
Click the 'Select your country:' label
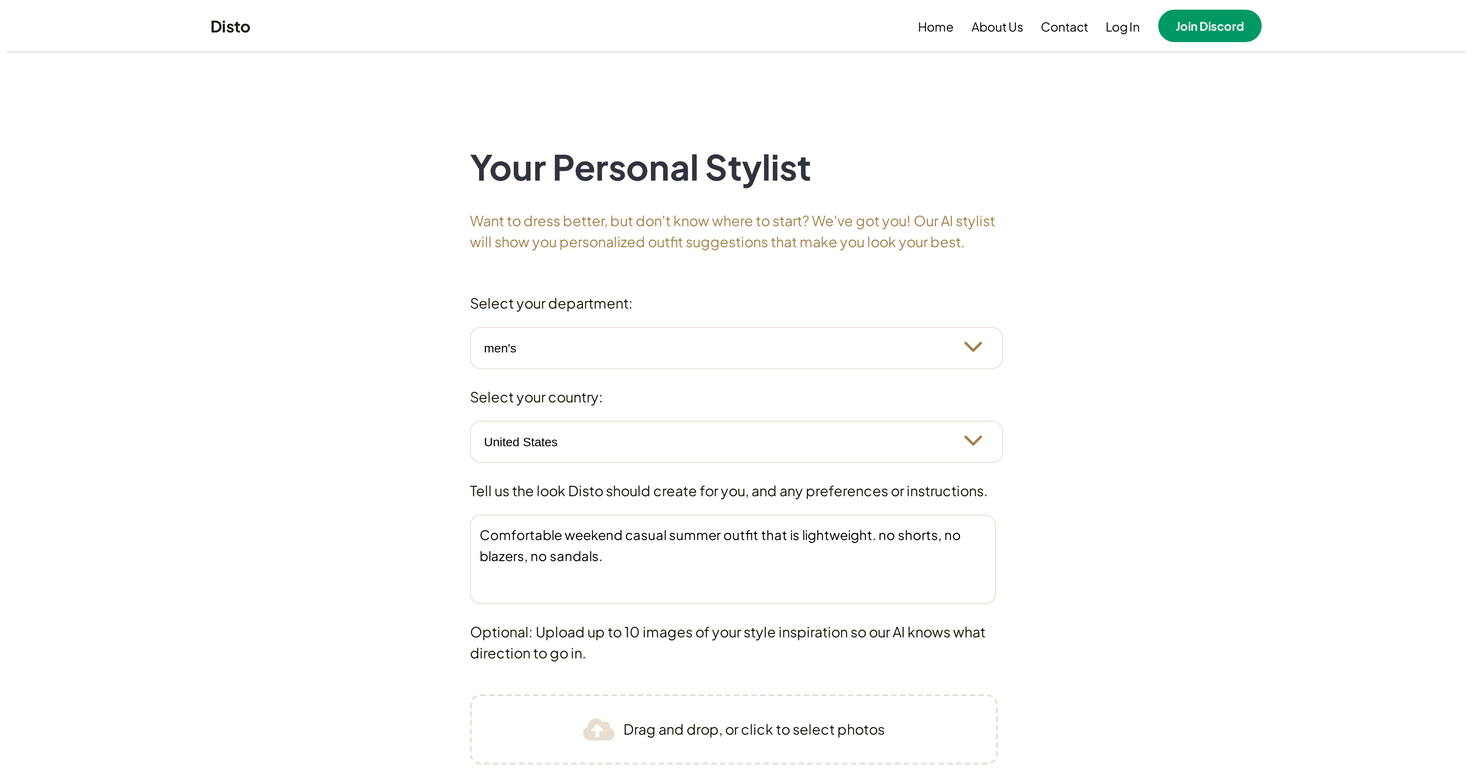[x=536, y=397]
